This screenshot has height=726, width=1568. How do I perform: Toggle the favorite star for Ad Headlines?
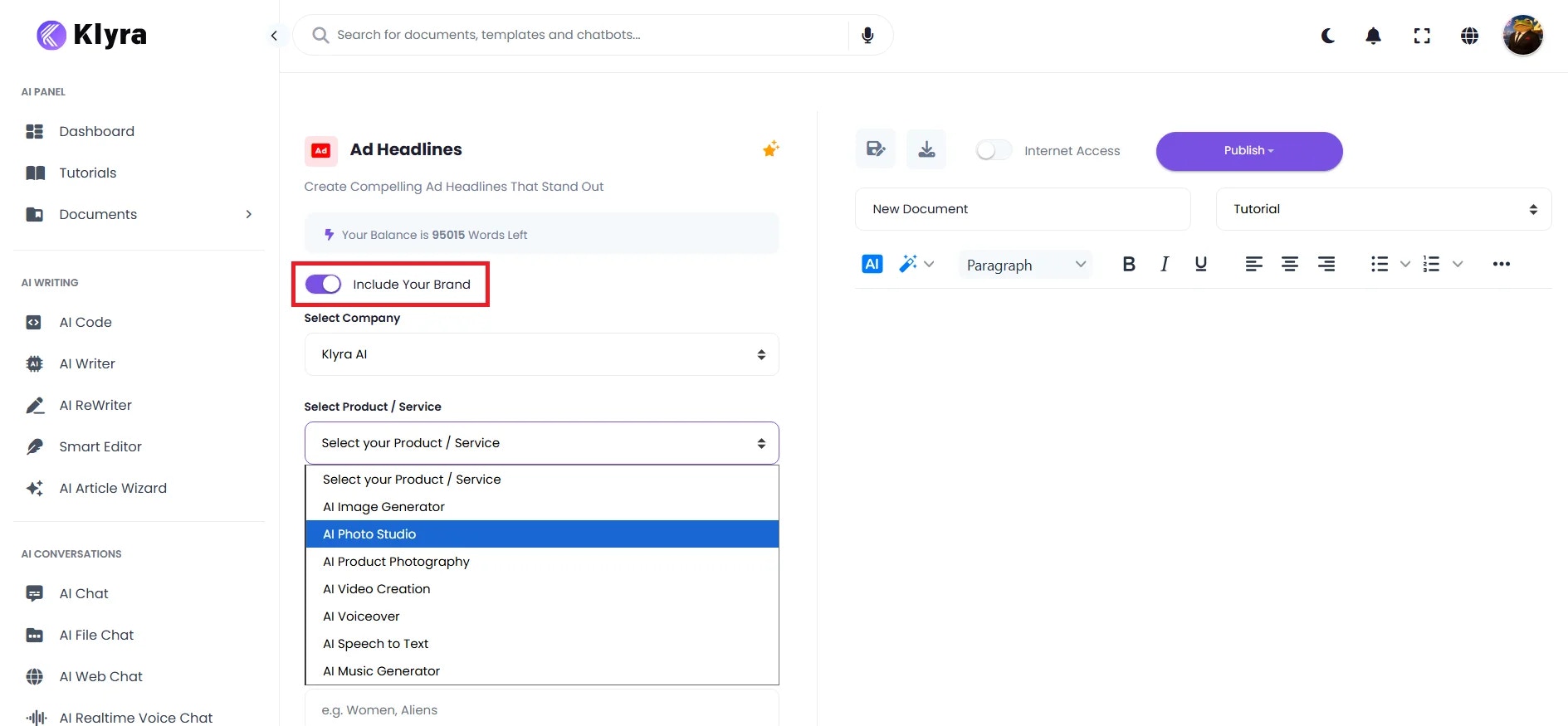(770, 149)
